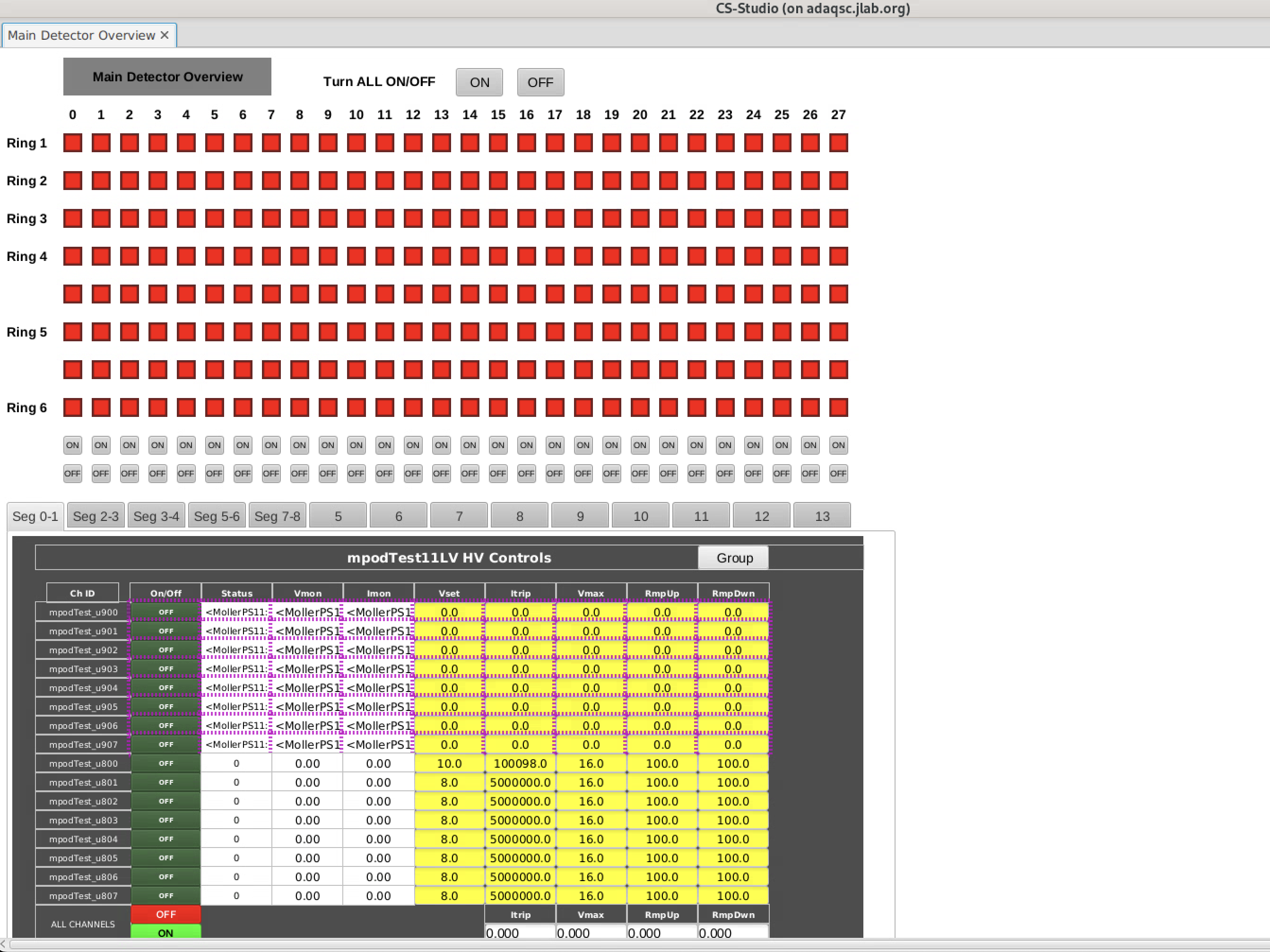Viewport: 1270px width, 952px height.
Task: Click Ring 3 segment 13 red indicator
Action: coord(441,219)
